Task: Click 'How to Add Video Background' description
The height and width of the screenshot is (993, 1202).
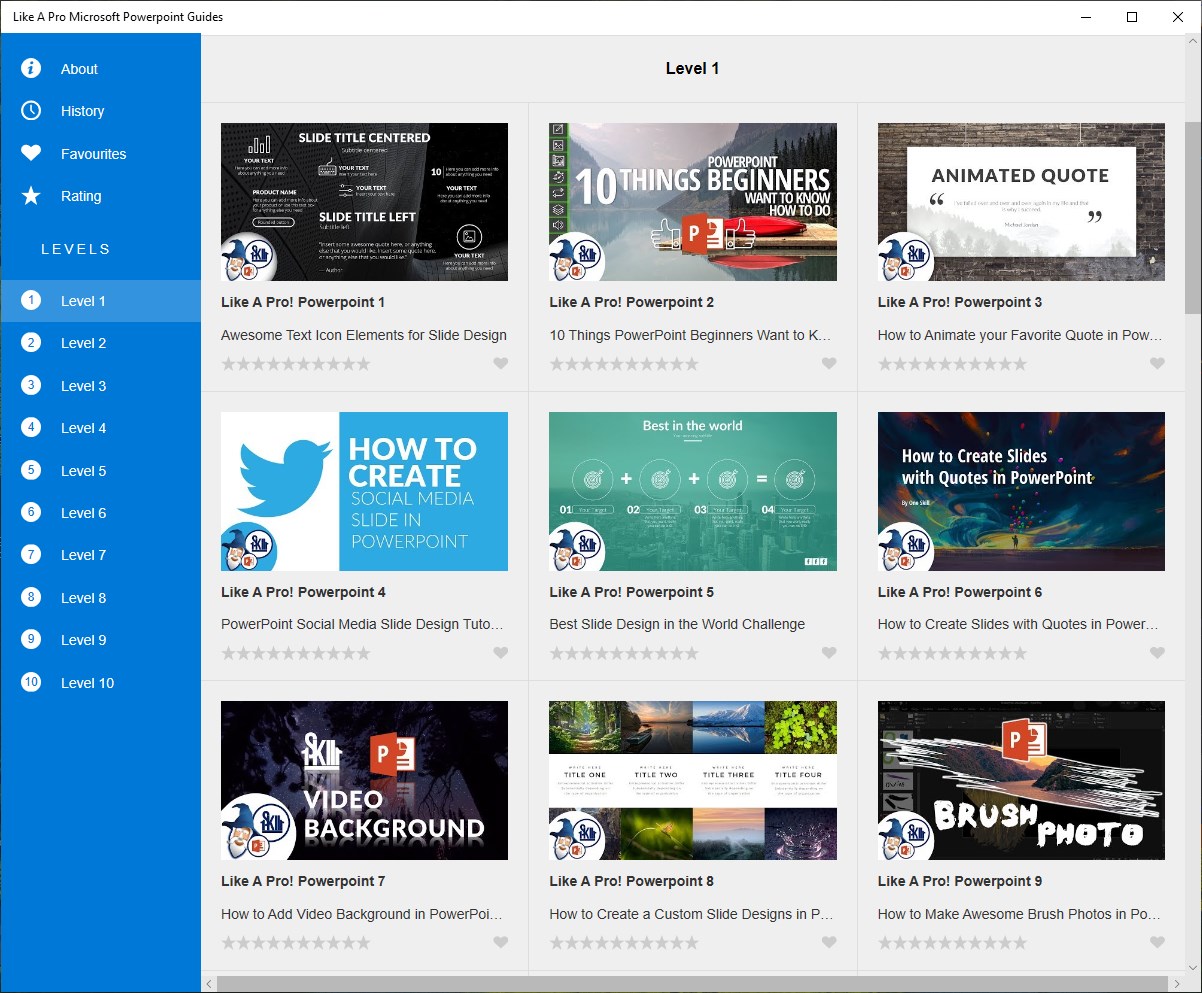Action: (362, 914)
